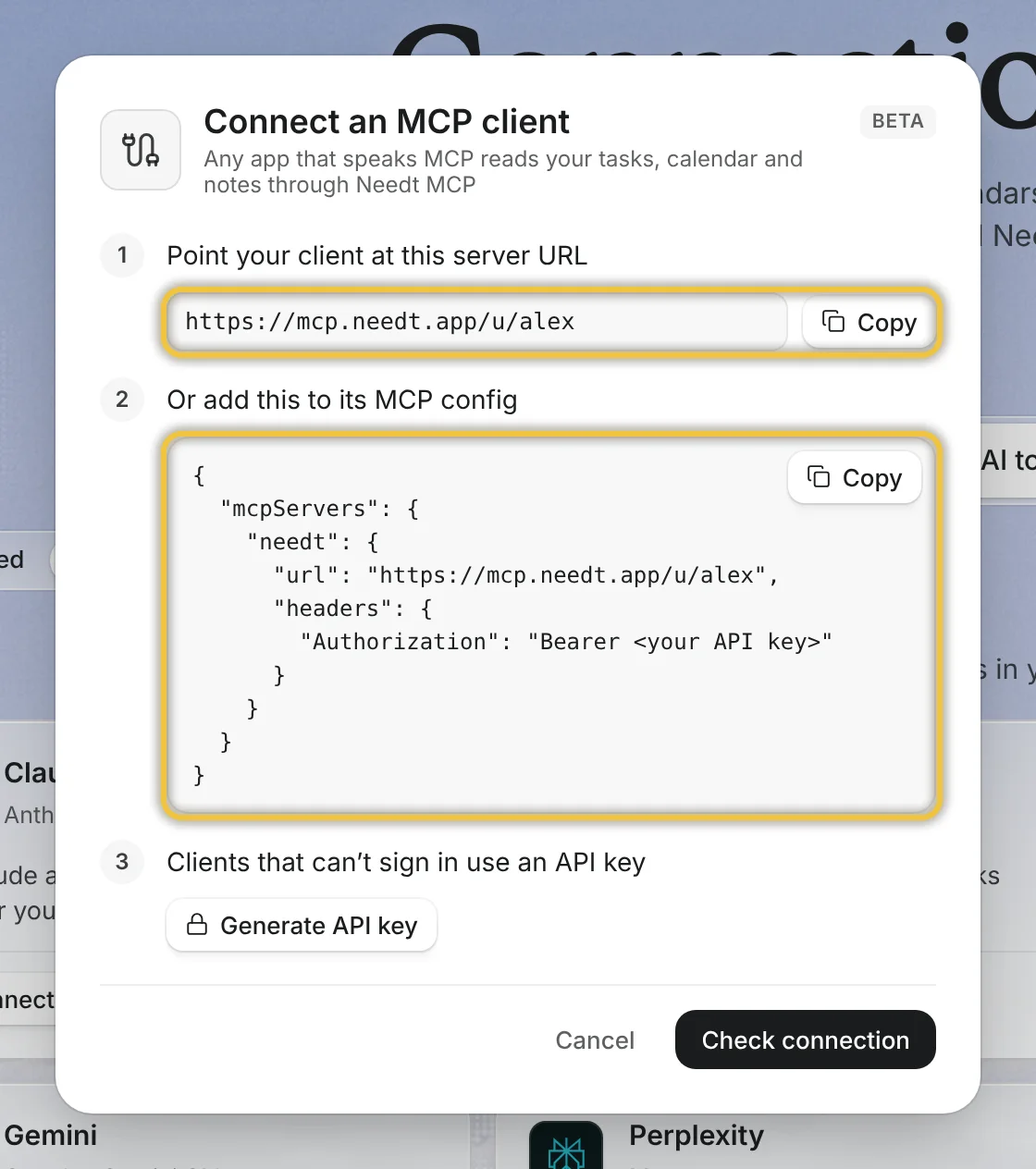1036x1169 pixels.
Task: Copy the server URL
Action: pos(869,322)
